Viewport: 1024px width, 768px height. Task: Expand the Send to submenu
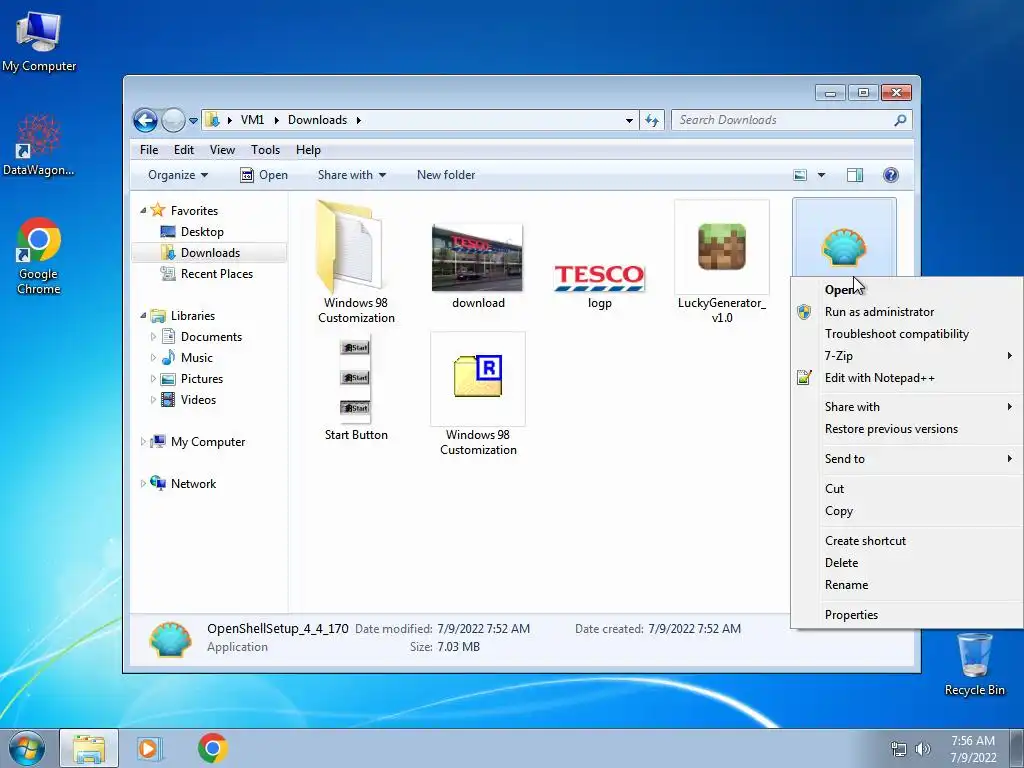(906, 459)
